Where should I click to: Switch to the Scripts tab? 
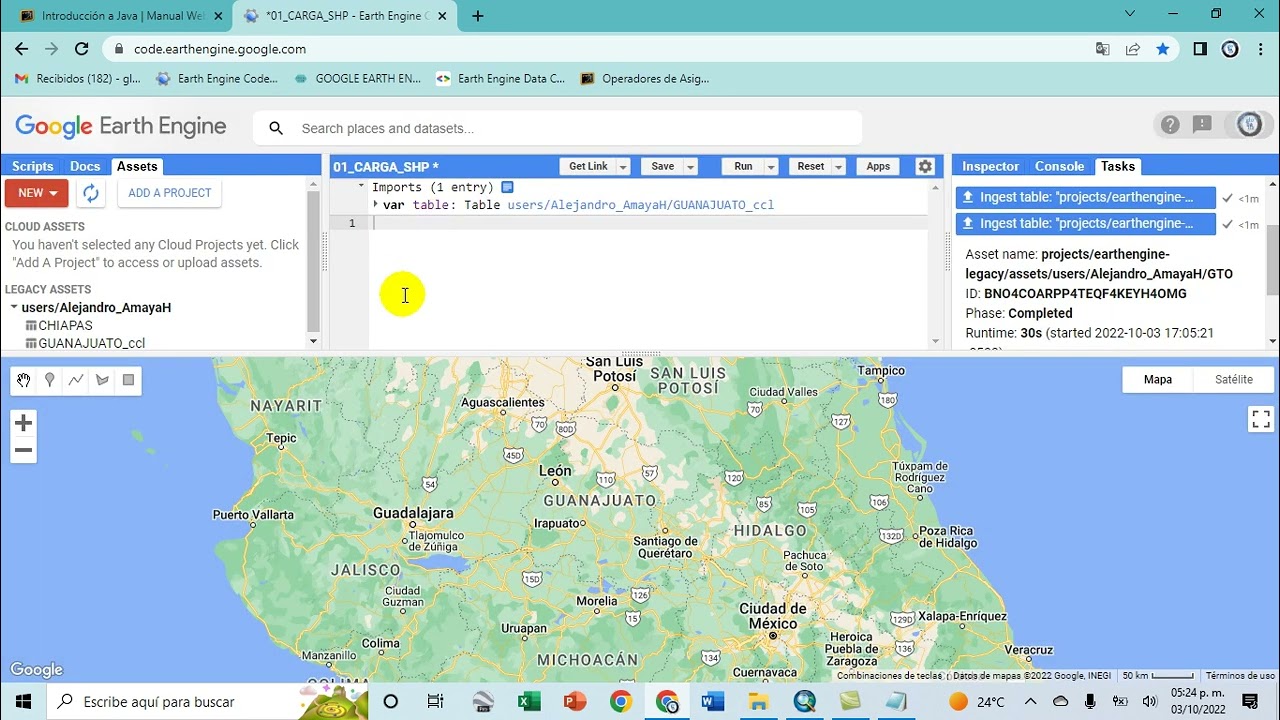click(32, 166)
